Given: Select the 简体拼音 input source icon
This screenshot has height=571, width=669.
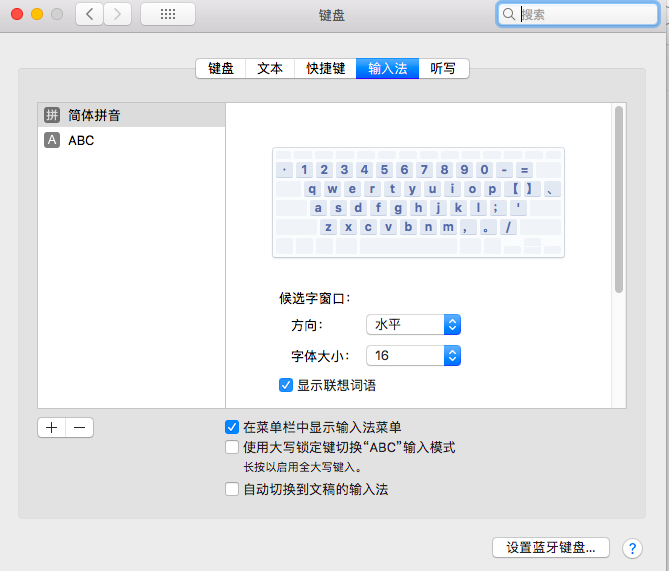Looking at the screenshot, I should pyautogui.click(x=52, y=115).
